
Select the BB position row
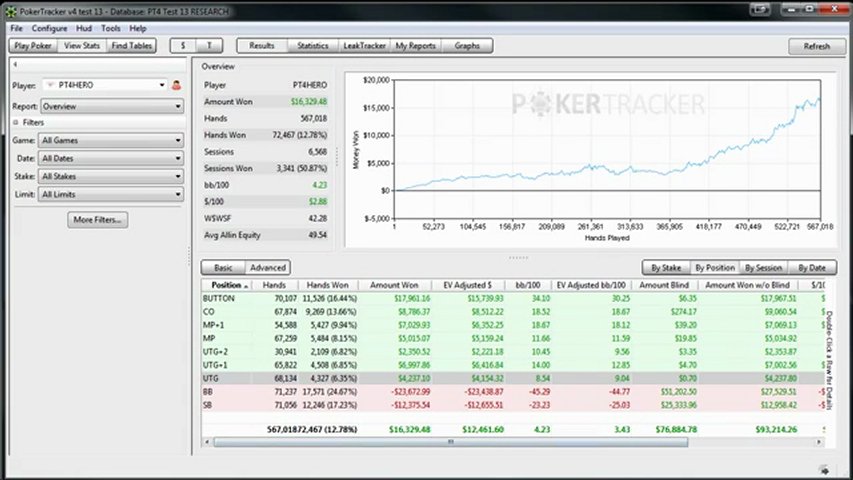(x=513, y=392)
